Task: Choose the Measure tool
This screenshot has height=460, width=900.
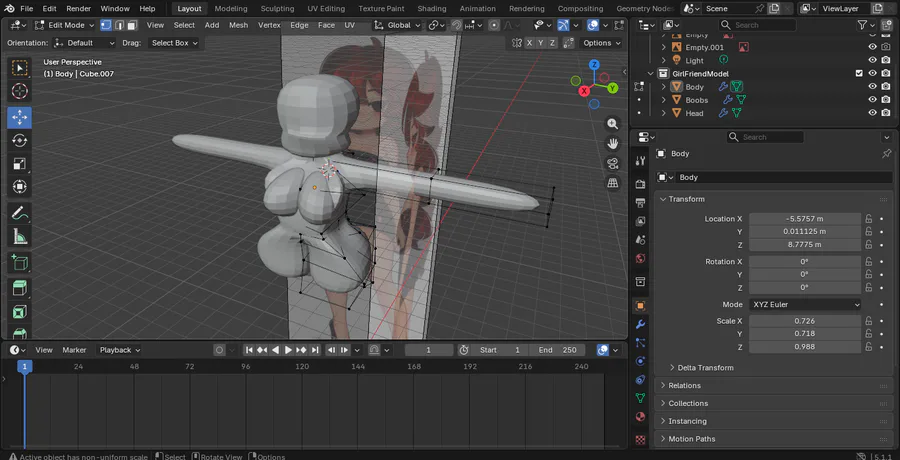Action: (x=20, y=237)
